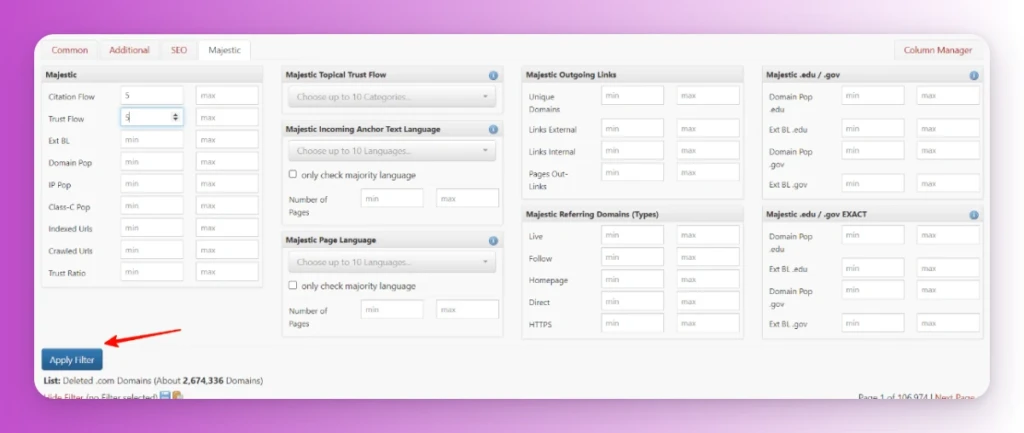Click into the Trust Flow max field
This screenshot has width=1024, height=433.
pyautogui.click(x=227, y=118)
